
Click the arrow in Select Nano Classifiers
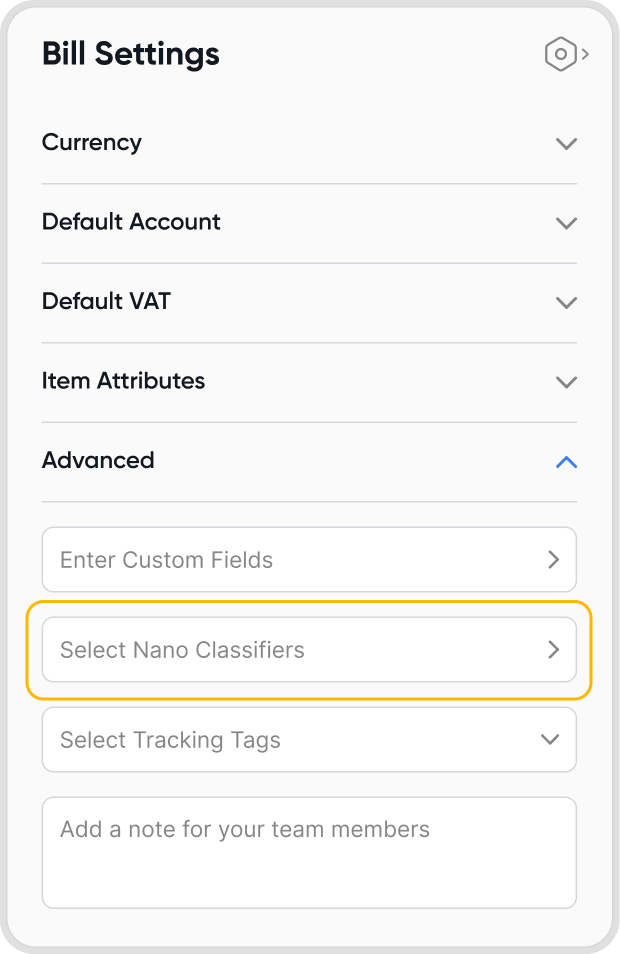pos(553,650)
